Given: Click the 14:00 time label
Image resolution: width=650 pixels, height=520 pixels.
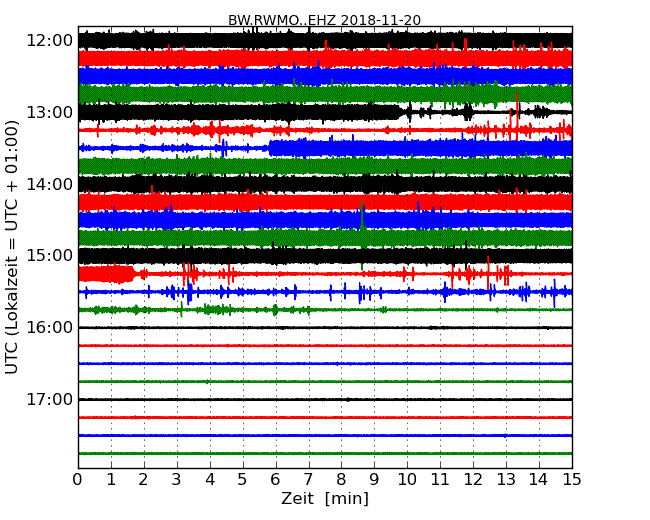Looking at the screenshot, I should point(50,184).
